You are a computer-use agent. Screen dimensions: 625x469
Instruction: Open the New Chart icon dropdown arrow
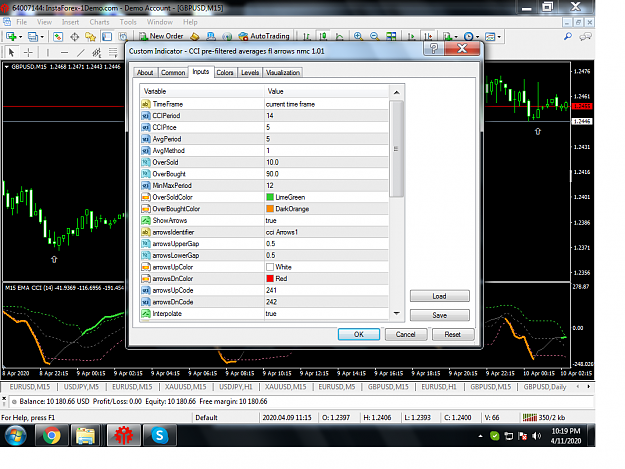click(x=20, y=37)
